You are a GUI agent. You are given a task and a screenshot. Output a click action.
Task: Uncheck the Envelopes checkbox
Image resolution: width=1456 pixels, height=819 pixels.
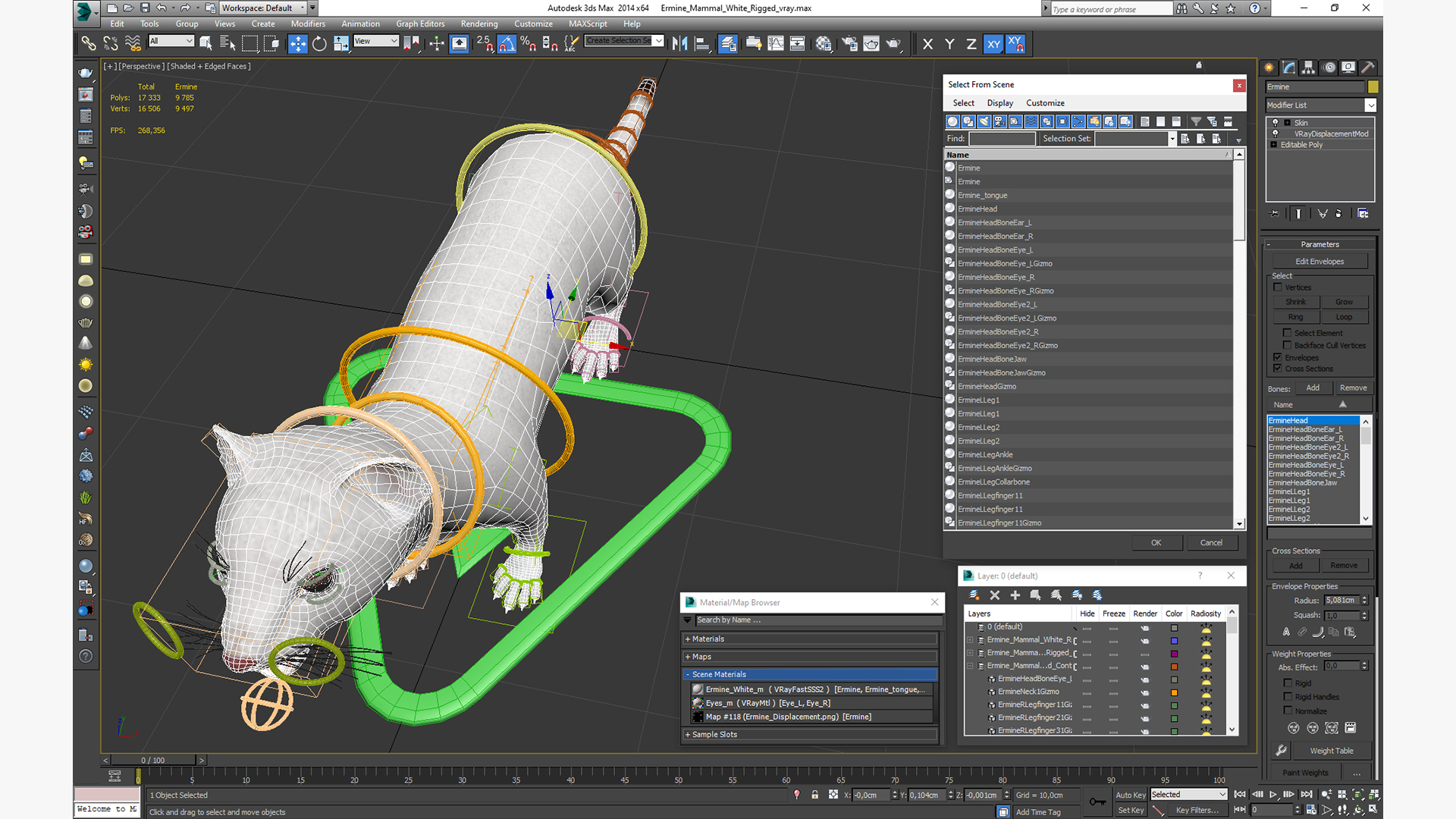pos(1278,357)
